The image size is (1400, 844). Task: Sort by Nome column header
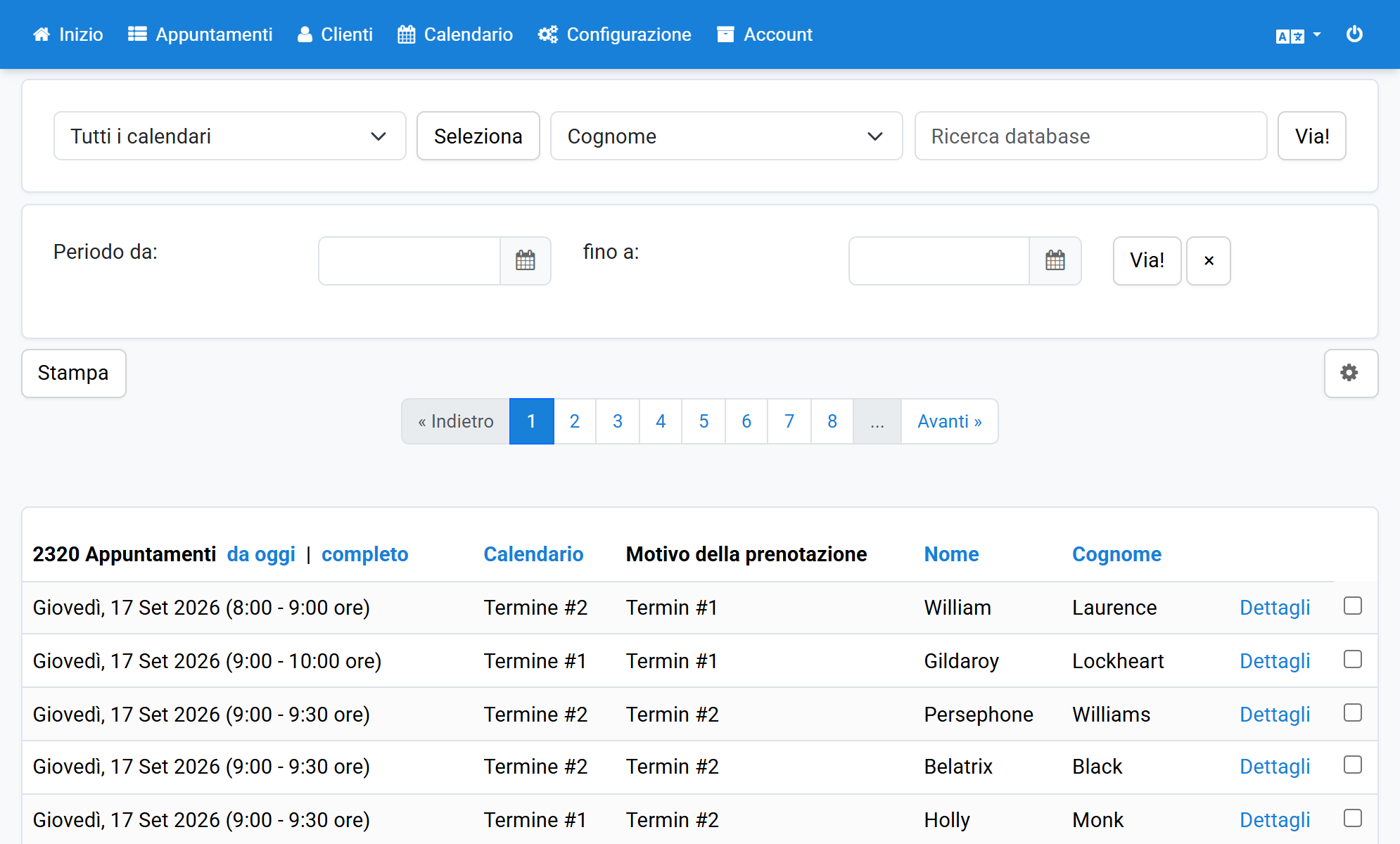tap(951, 554)
